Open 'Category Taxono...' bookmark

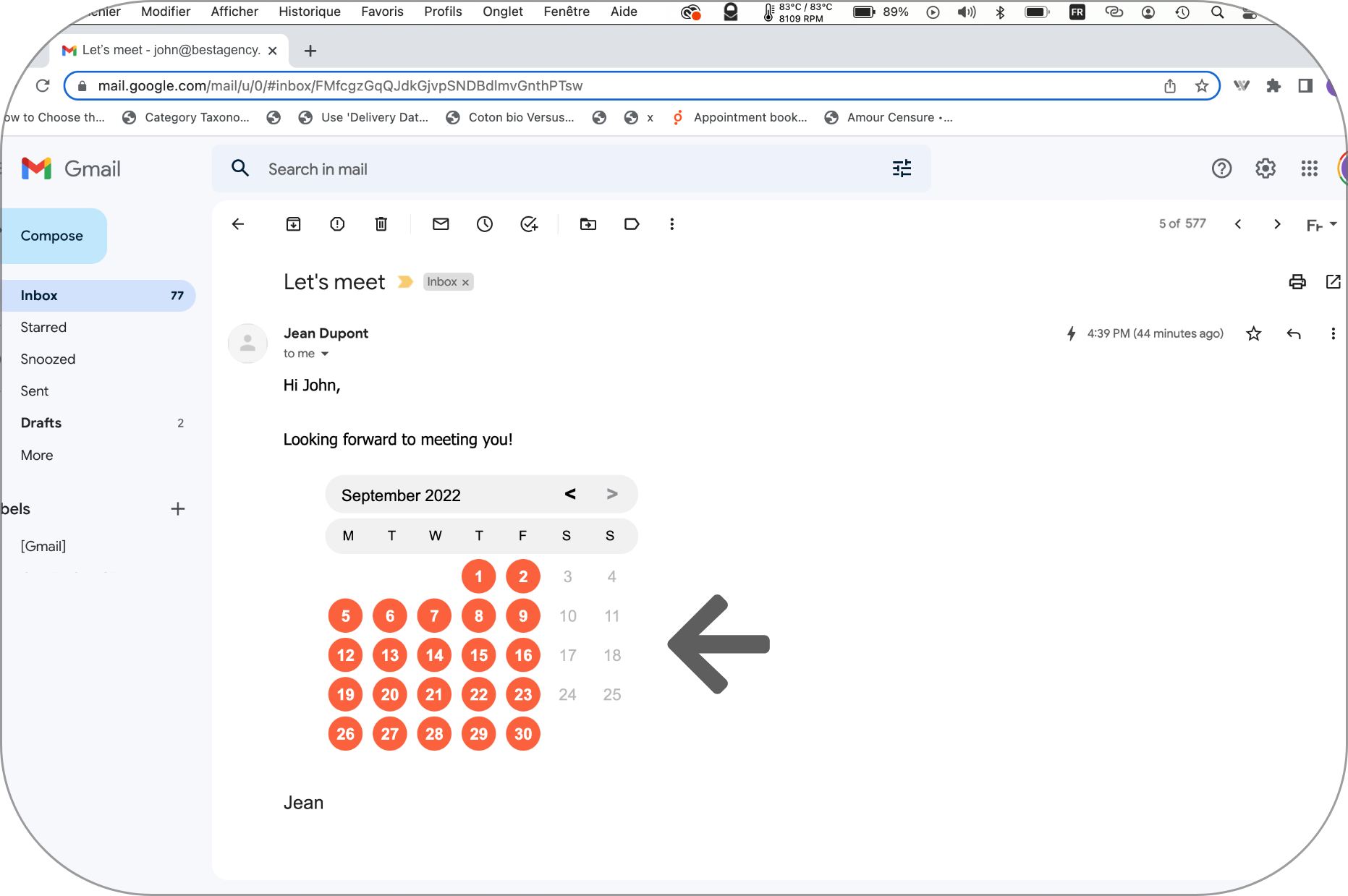click(x=186, y=117)
